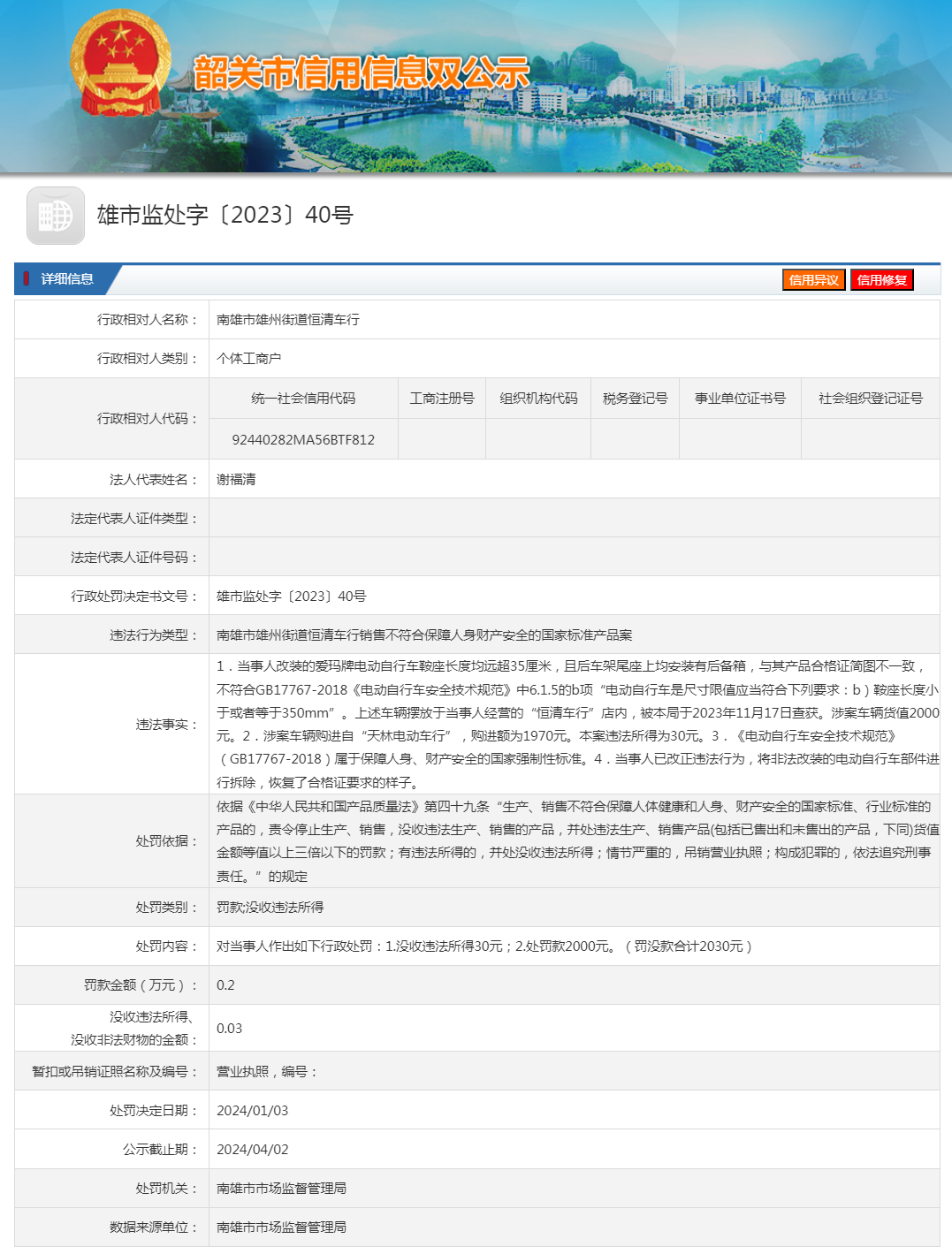Click the page heading 雄市监处字〔2023〕40号
Viewport: 952px width, 1254px height.
[225, 215]
